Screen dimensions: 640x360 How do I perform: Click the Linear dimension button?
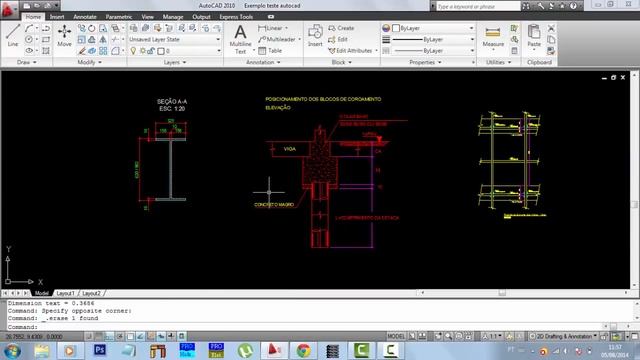point(270,28)
